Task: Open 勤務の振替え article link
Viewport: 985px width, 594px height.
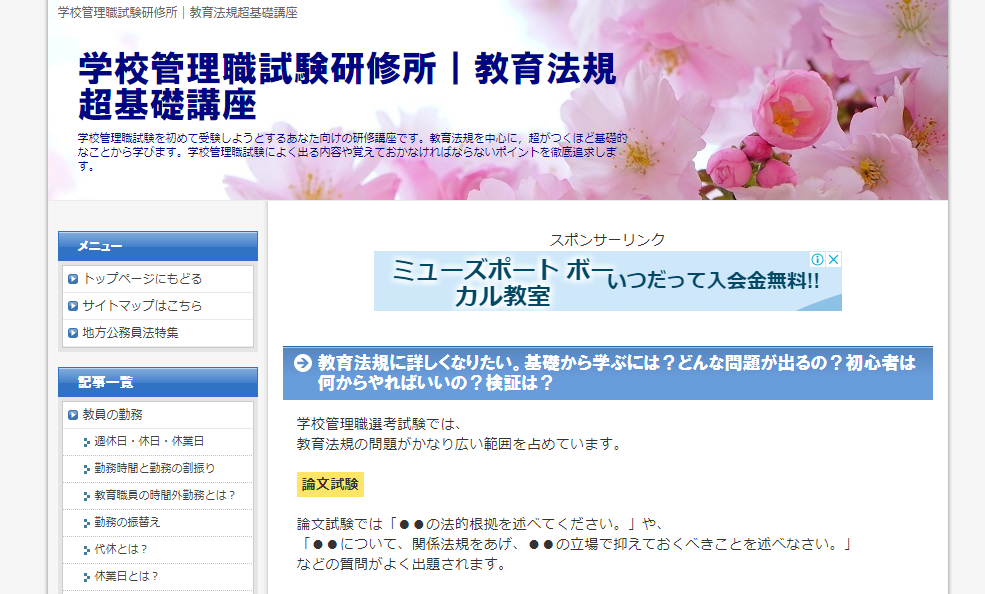Action: point(127,522)
